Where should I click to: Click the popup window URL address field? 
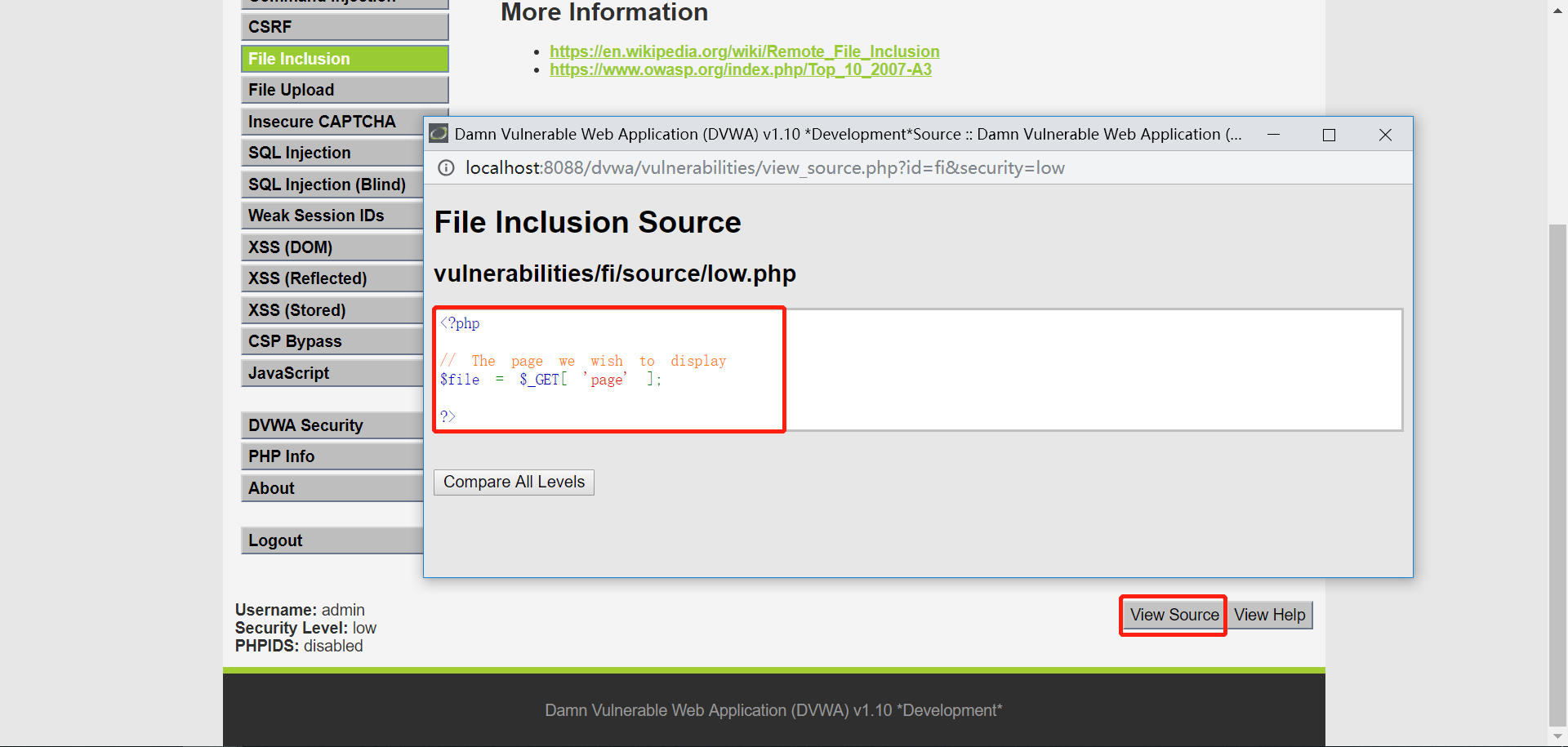(764, 168)
